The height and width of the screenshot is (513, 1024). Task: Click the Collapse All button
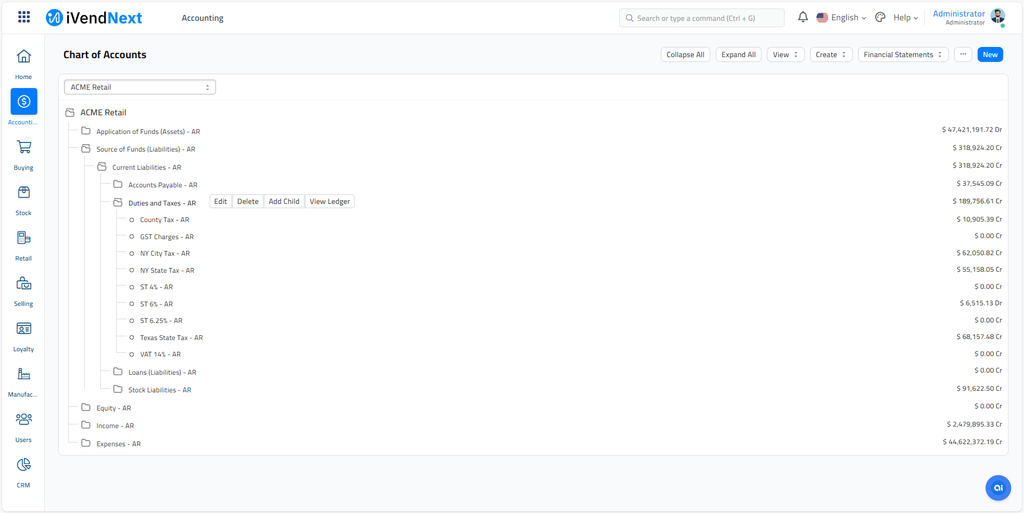tap(685, 55)
